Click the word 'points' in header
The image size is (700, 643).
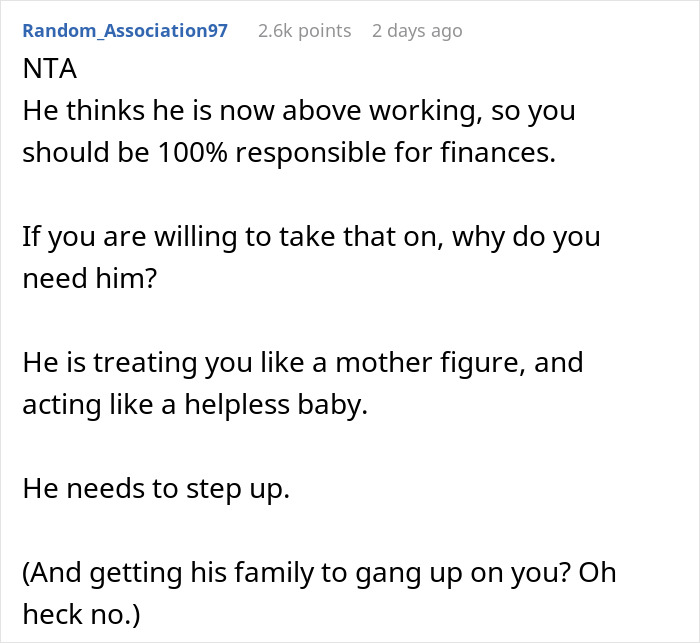[322, 31]
